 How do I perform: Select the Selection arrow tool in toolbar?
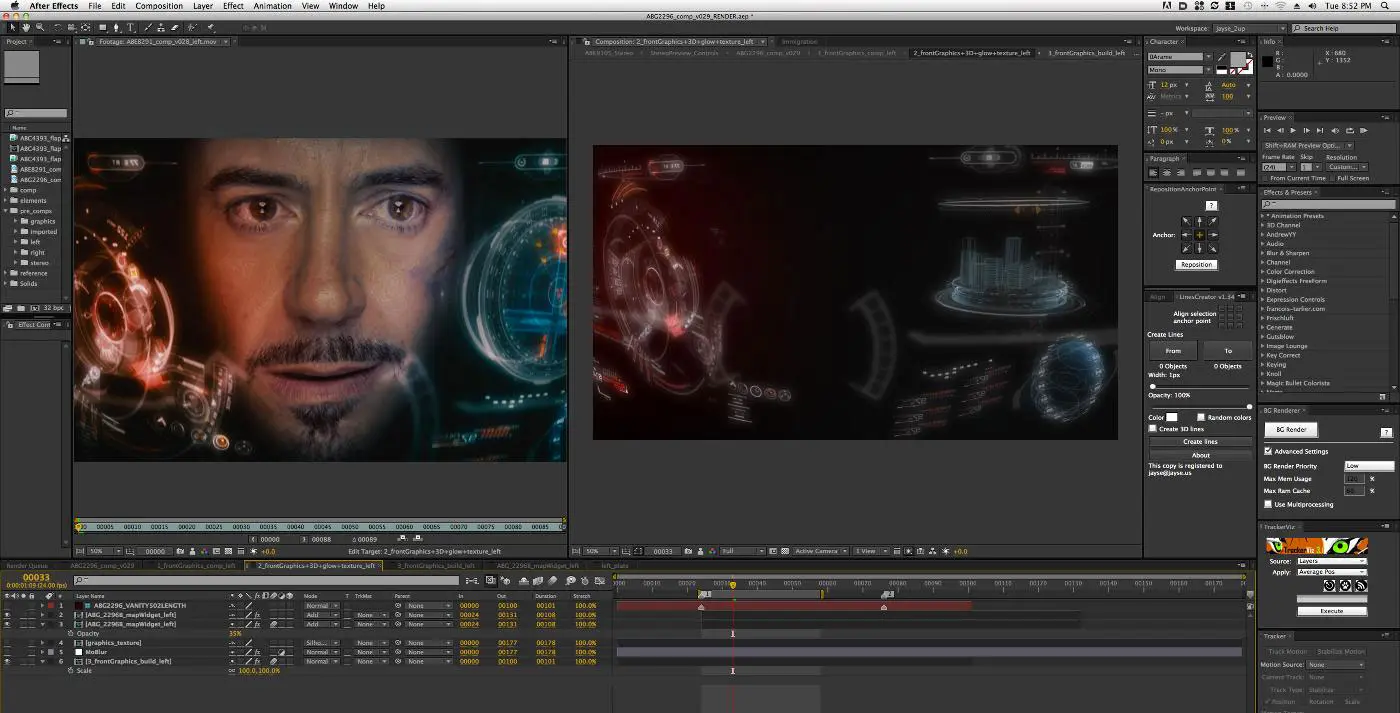pyautogui.click(x=12, y=28)
